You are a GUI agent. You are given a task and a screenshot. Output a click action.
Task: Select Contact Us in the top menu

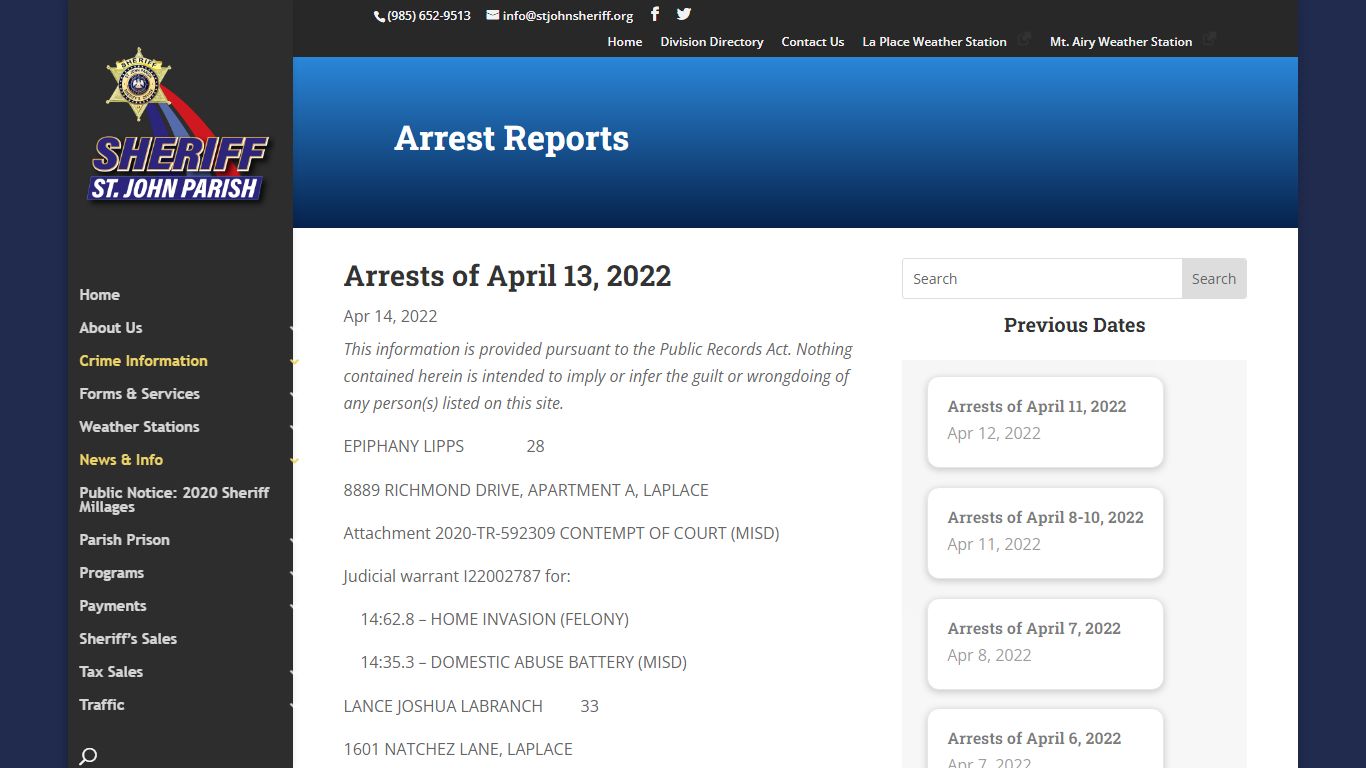click(813, 42)
